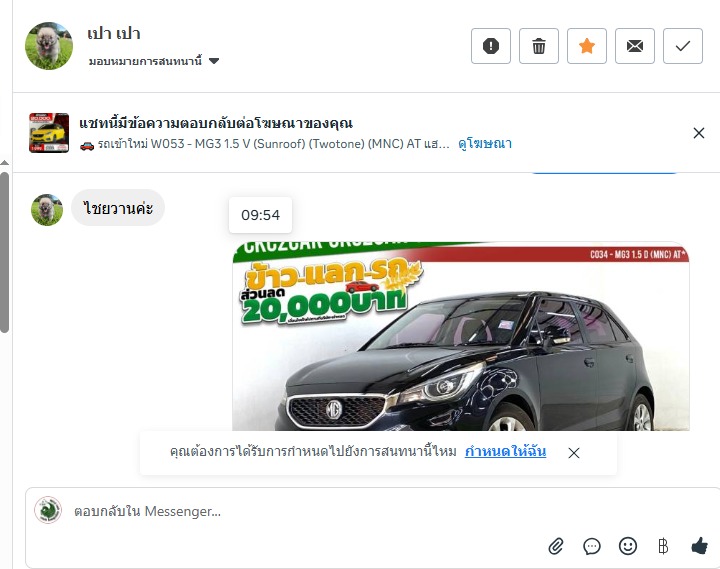This screenshot has width=720, height=569.
Task: Mark conversation done with checkmark icon
Action: point(682,46)
